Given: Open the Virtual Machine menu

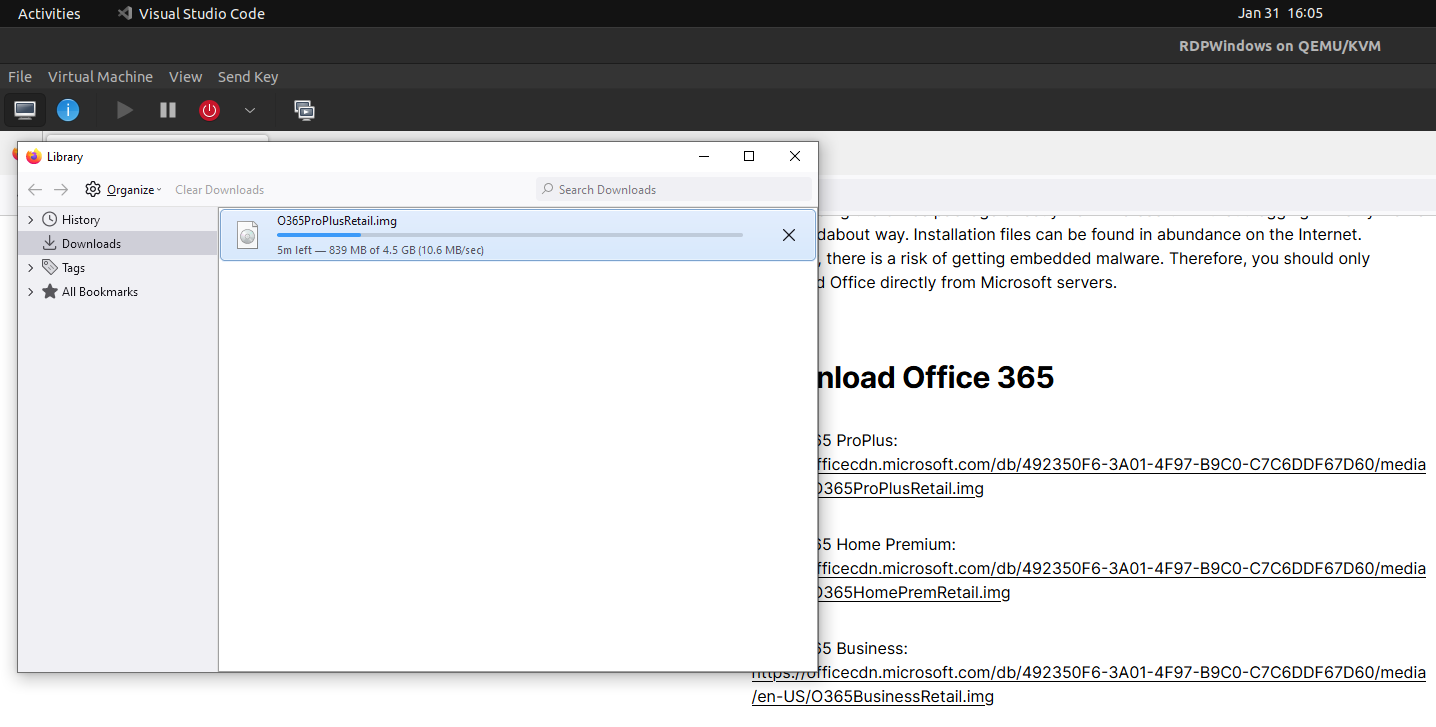Looking at the screenshot, I should (x=100, y=77).
